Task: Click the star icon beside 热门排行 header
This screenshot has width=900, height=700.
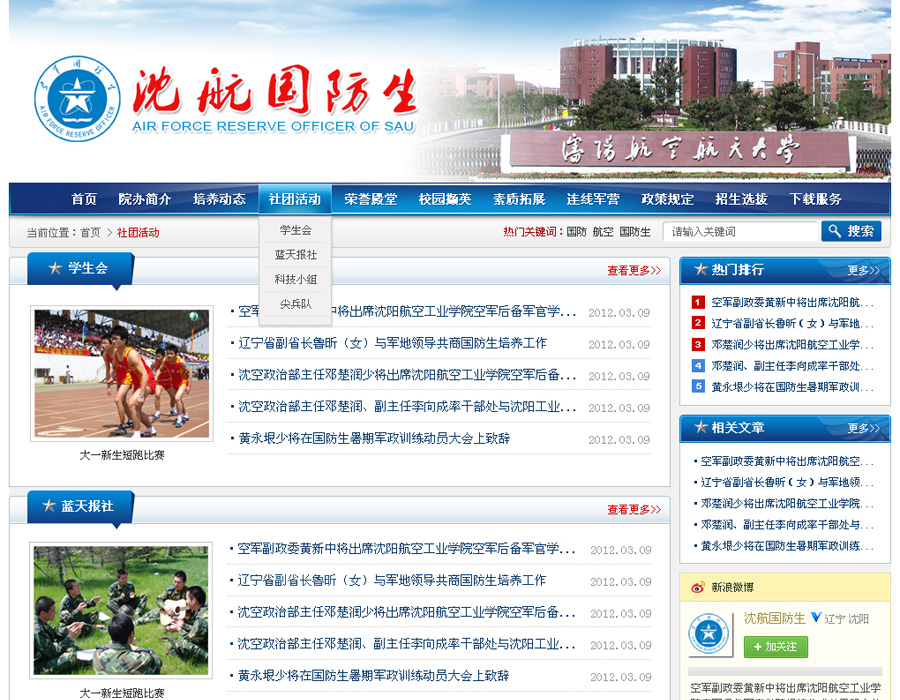Action: pyautogui.click(x=697, y=270)
